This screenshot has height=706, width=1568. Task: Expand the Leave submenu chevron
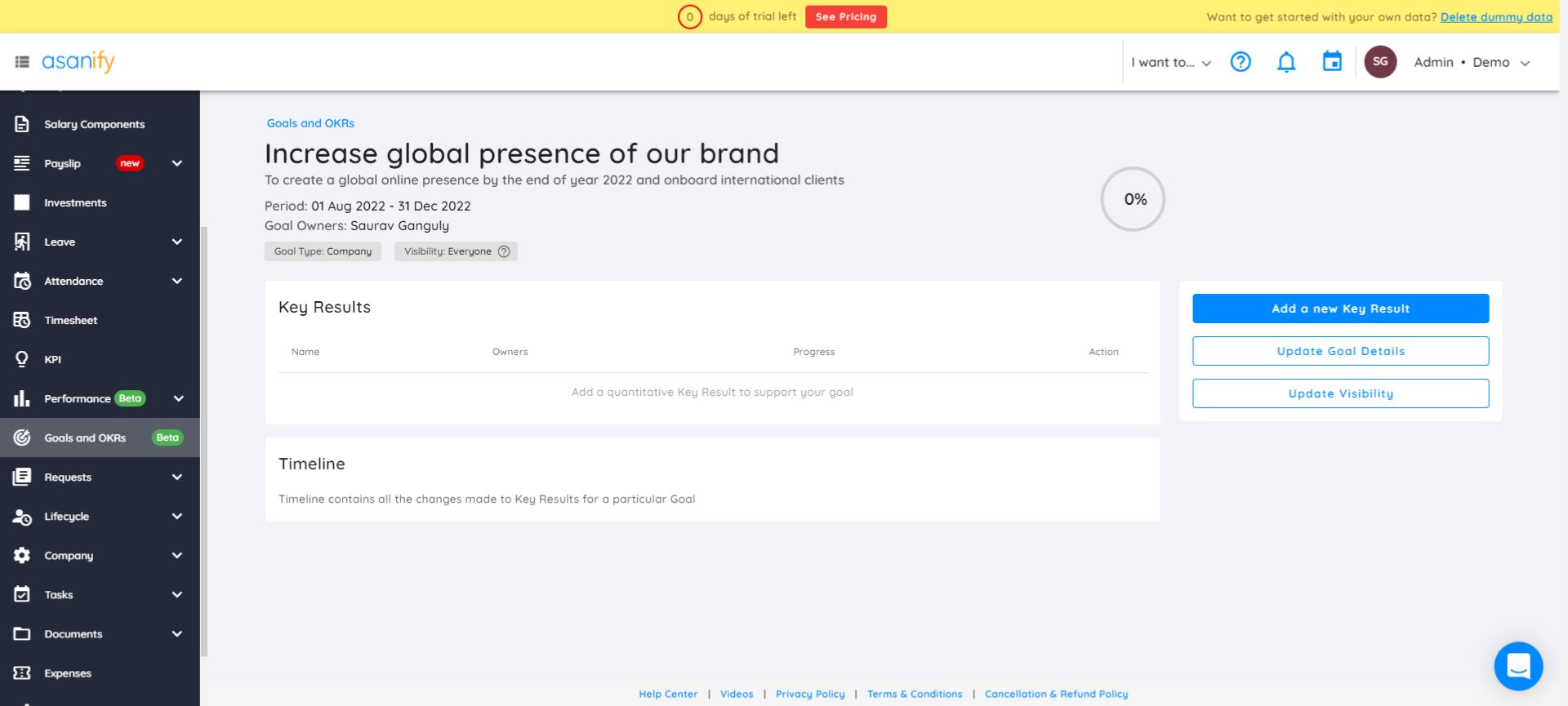click(176, 242)
